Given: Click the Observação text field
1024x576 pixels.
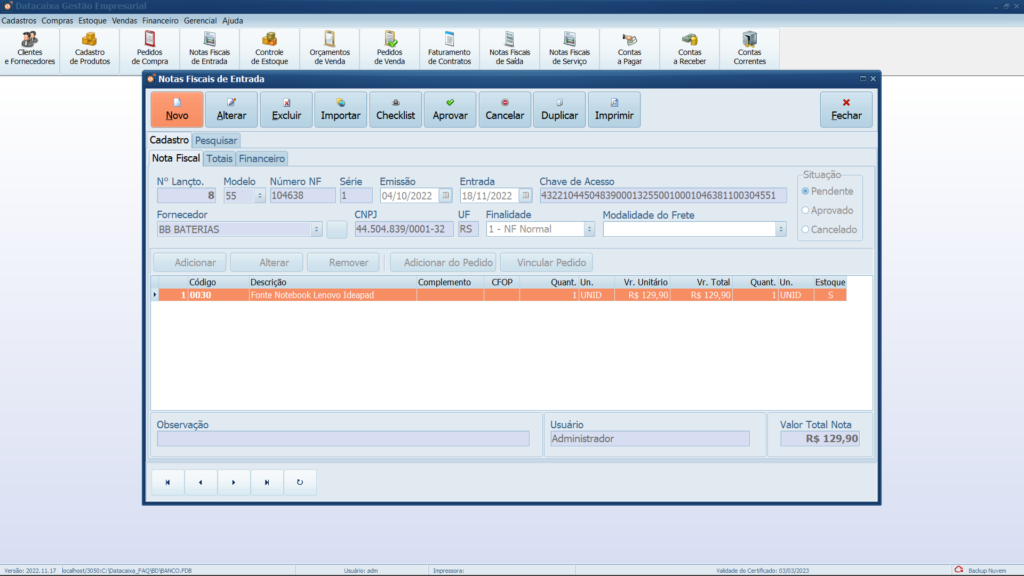Looking at the screenshot, I should (x=343, y=438).
